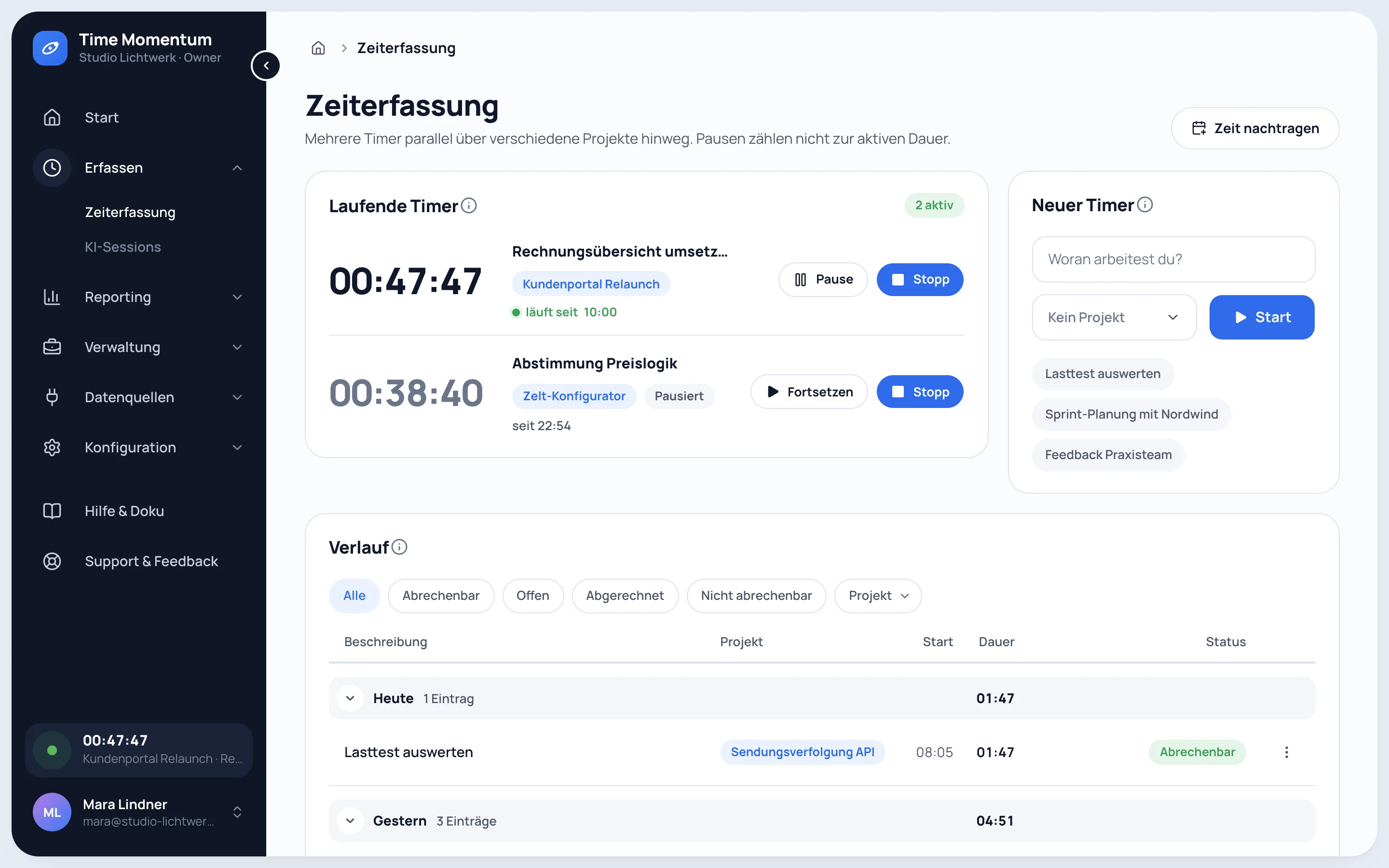Click the Hilfe & Doku book icon
The image size is (1389, 868).
[x=52, y=511]
